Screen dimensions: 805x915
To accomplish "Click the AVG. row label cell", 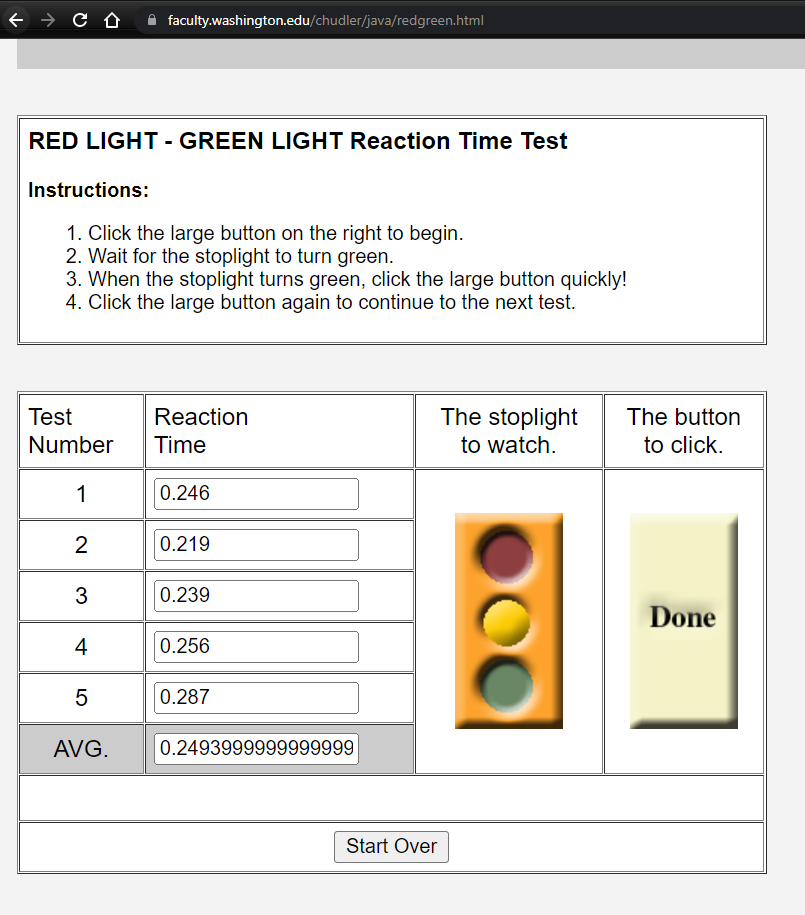I will (82, 749).
